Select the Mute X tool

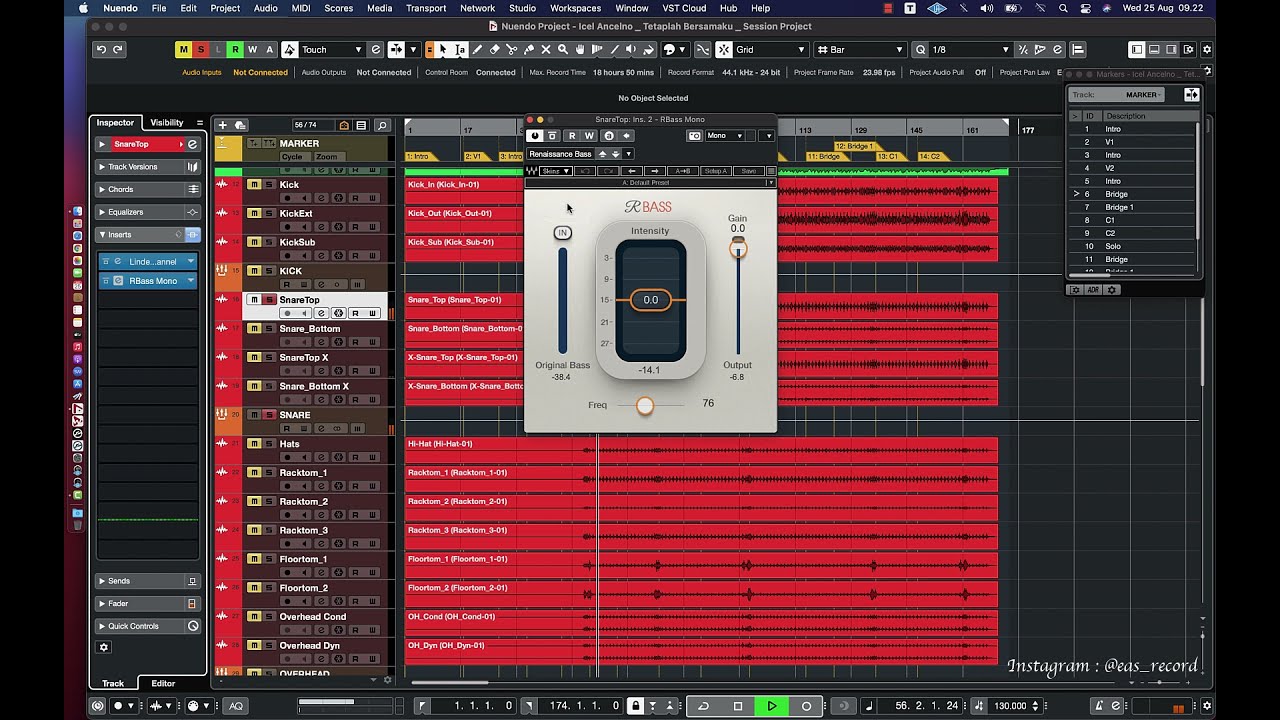point(546,49)
